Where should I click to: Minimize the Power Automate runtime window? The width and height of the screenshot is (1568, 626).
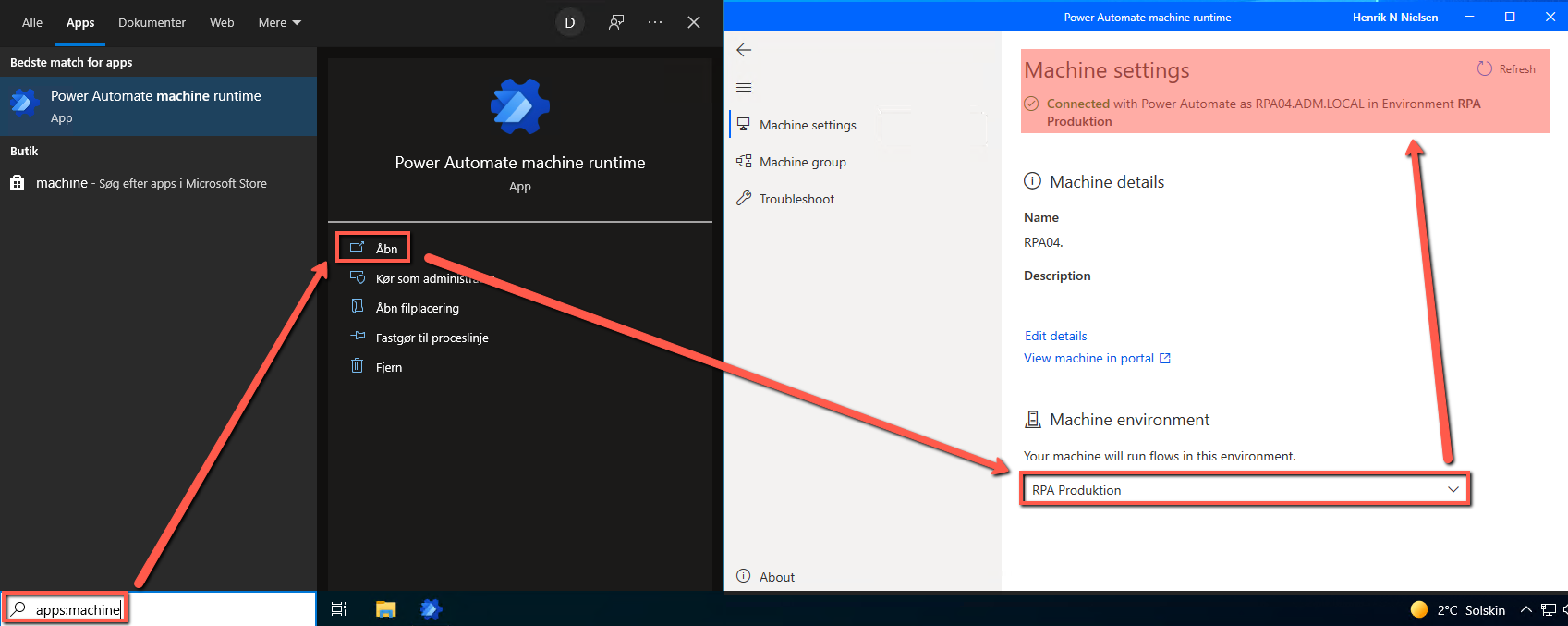pyautogui.click(x=1469, y=17)
